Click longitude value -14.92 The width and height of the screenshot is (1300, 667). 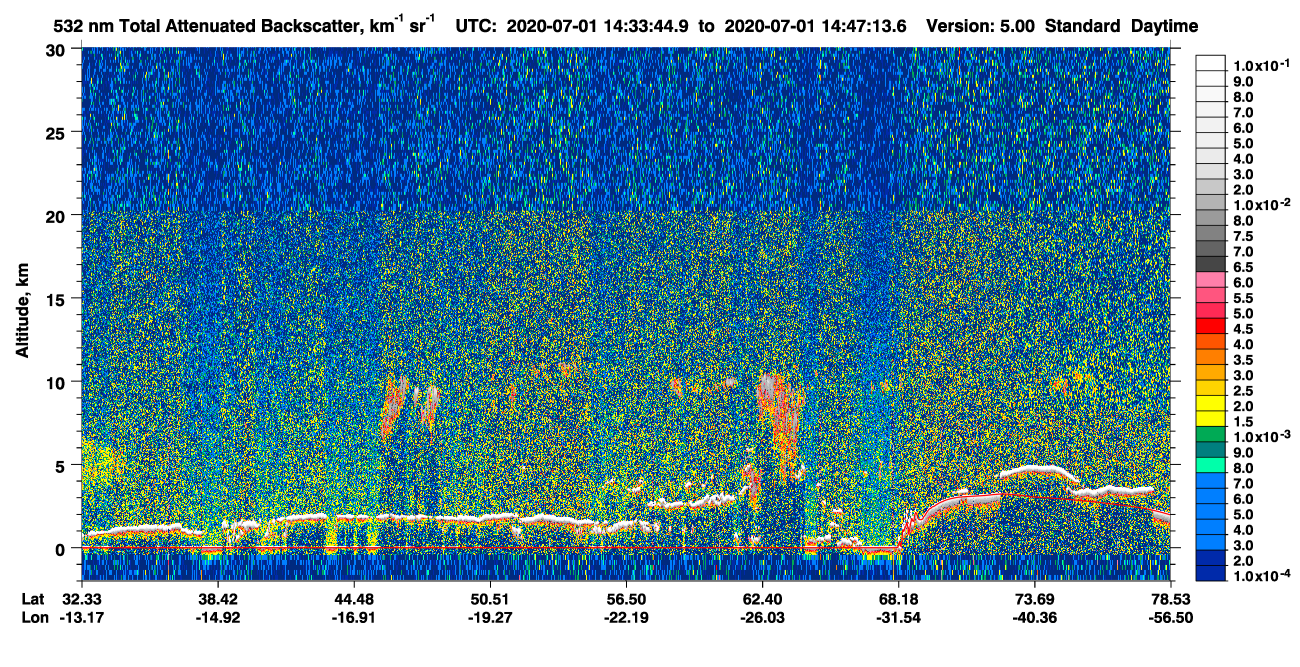click(216, 617)
